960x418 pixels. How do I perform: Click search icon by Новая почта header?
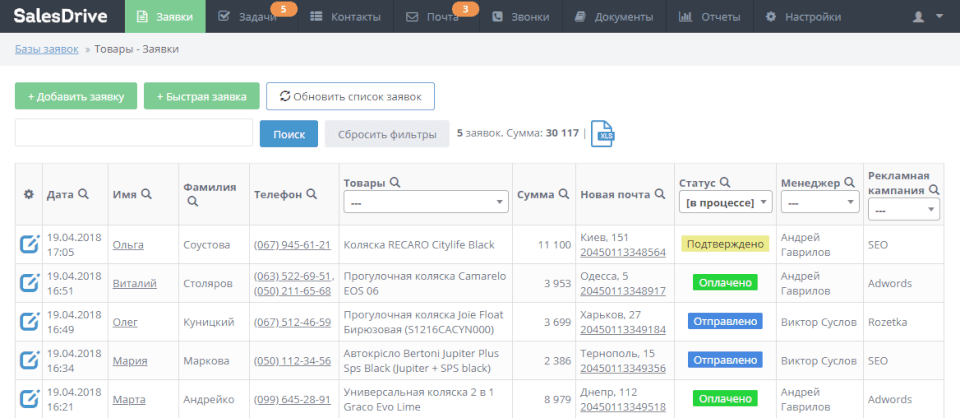(659, 194)
